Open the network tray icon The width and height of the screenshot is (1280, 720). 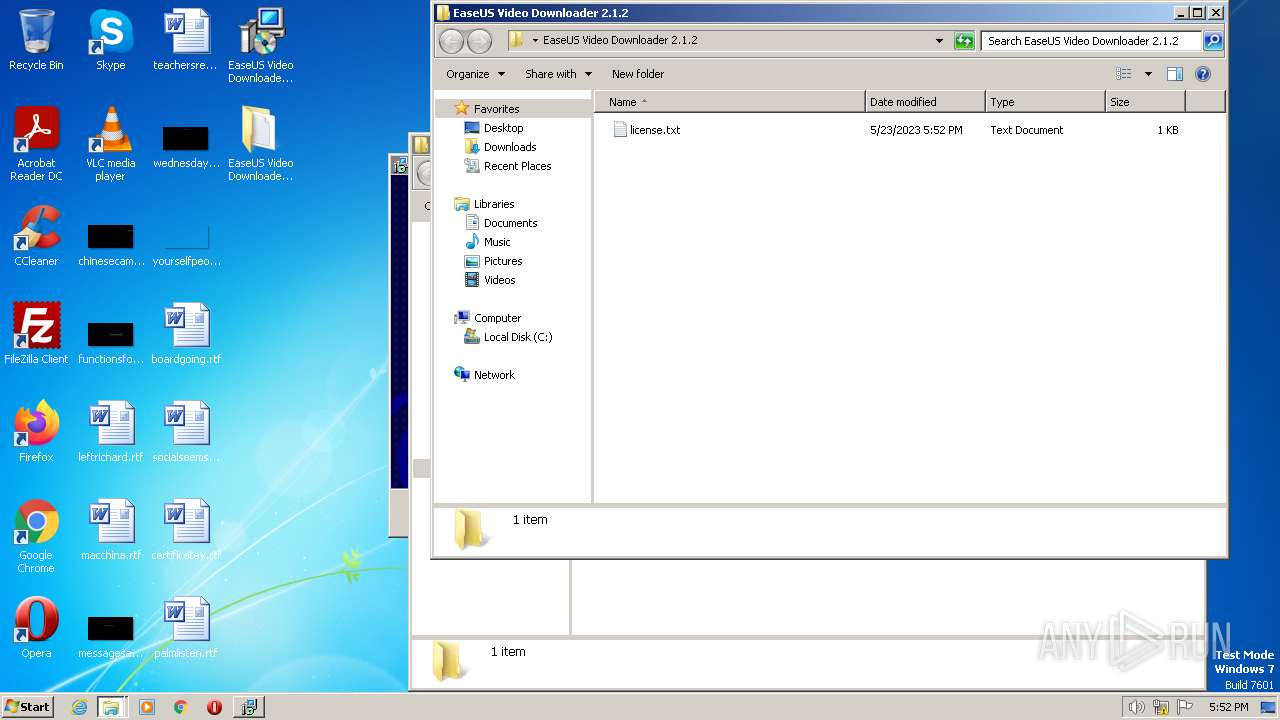tap(1161, 707)
